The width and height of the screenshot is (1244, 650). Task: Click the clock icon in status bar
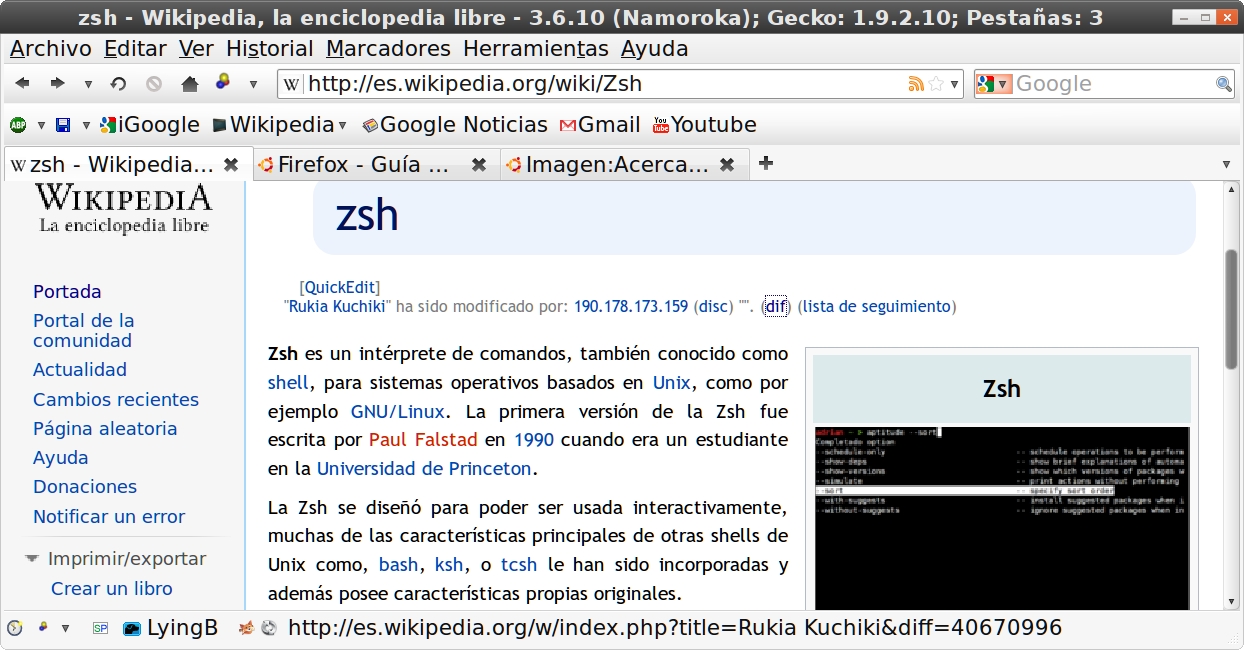point(15,628)
